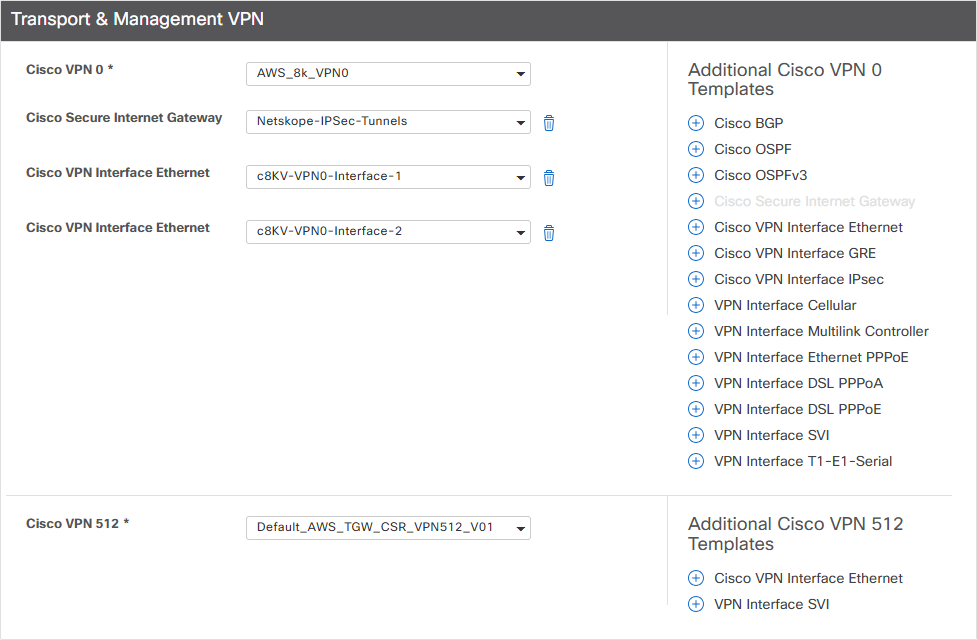
Task: Remove the c8KV-VPN0-Interface-2 template
Action: click(548, 232)
